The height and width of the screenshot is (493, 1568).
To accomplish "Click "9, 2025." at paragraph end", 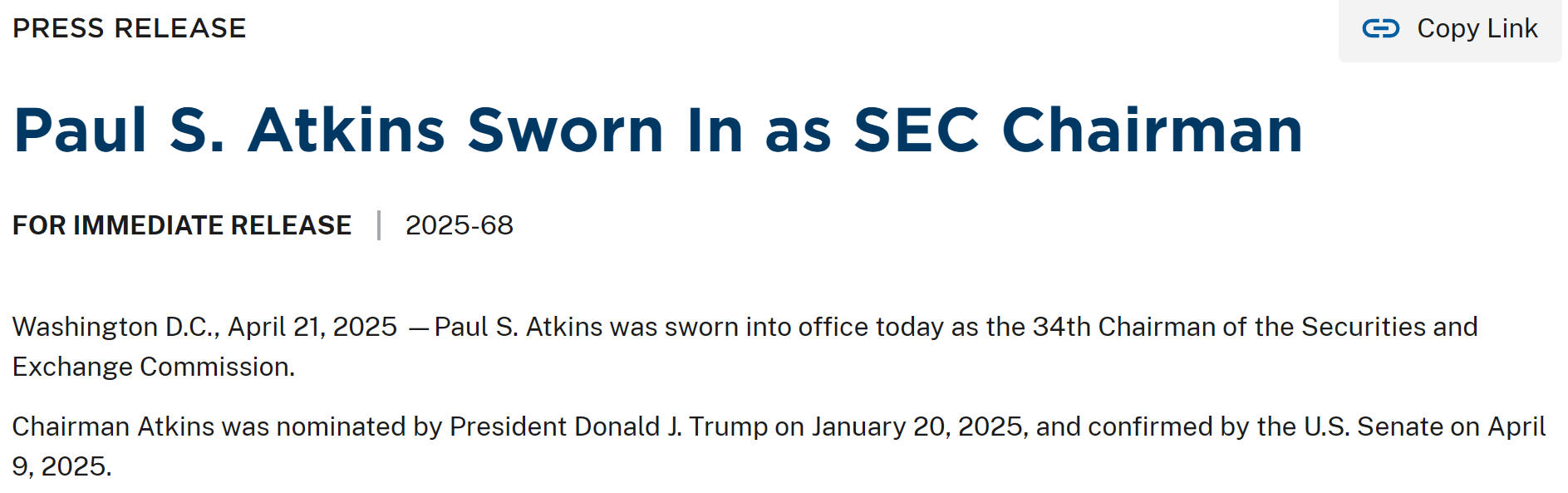I will [61, 466].
